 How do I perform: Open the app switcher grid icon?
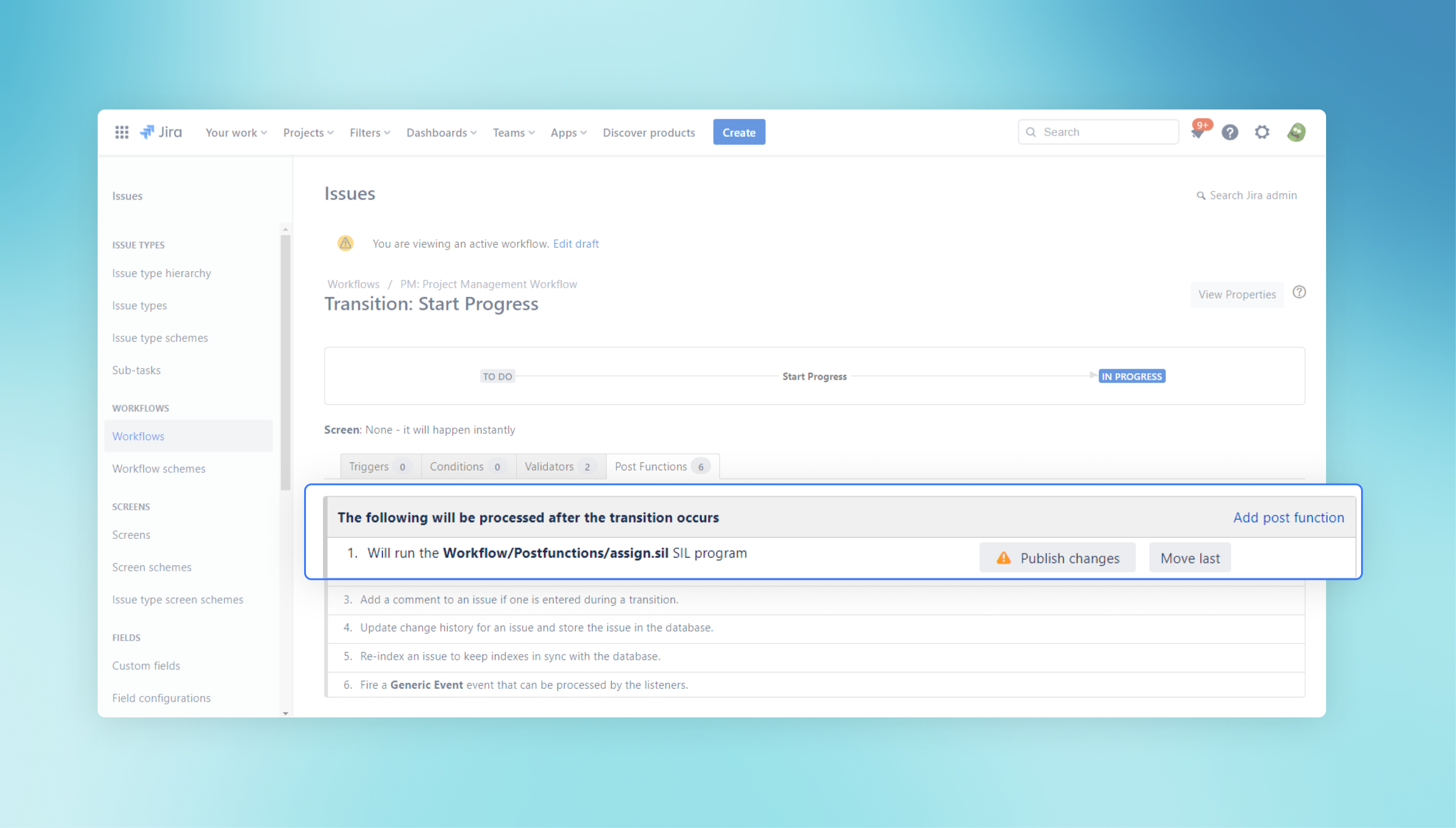pos(121,133)
